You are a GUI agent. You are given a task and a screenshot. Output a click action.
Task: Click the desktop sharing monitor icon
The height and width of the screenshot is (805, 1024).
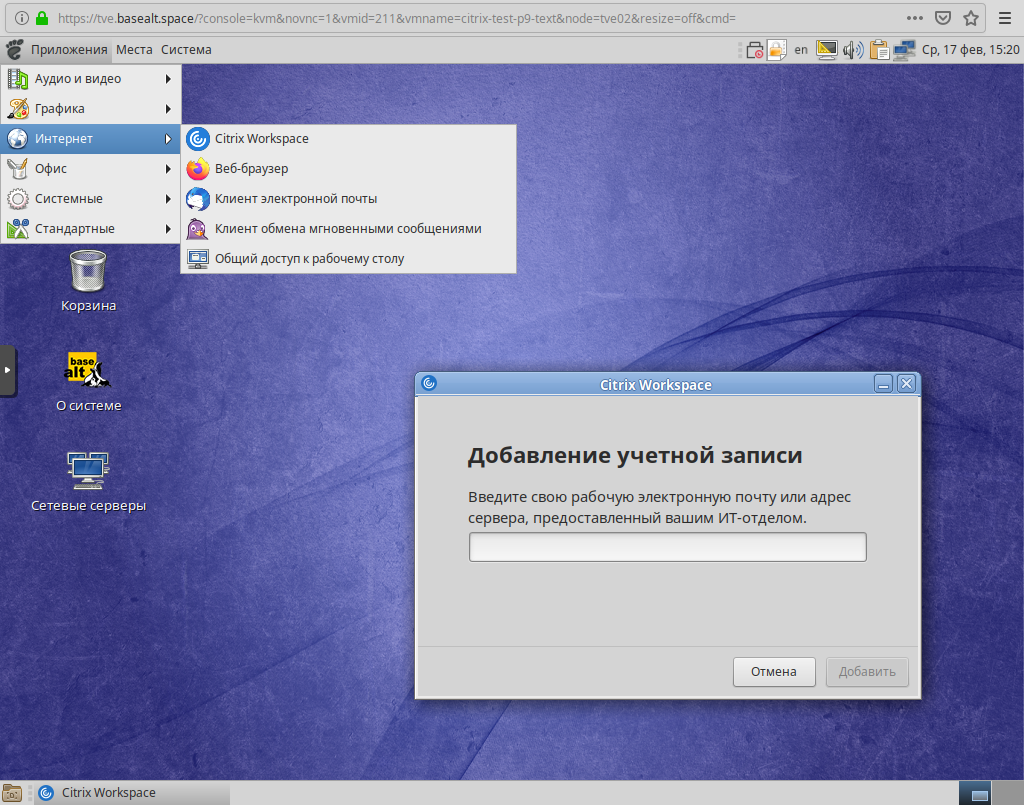[197, 259]
